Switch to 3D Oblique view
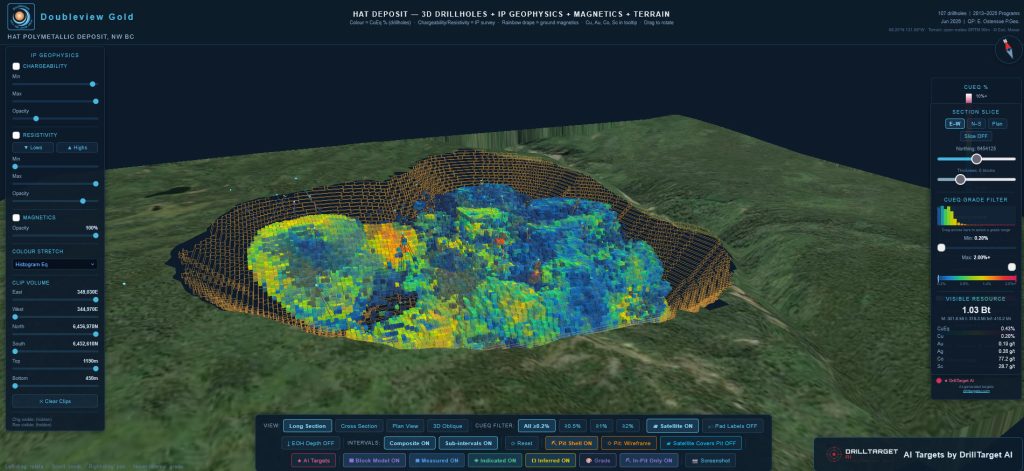The height and width of the screenshot is (471, 1024). tap(447, 426)
